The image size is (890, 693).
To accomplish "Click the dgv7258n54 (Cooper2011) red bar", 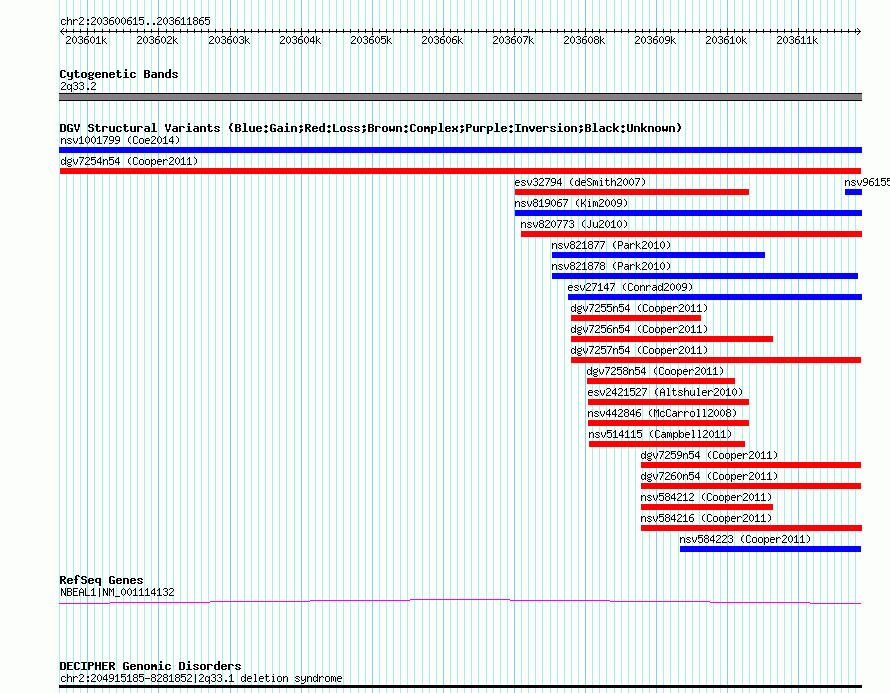I will (x=661, y=381).
